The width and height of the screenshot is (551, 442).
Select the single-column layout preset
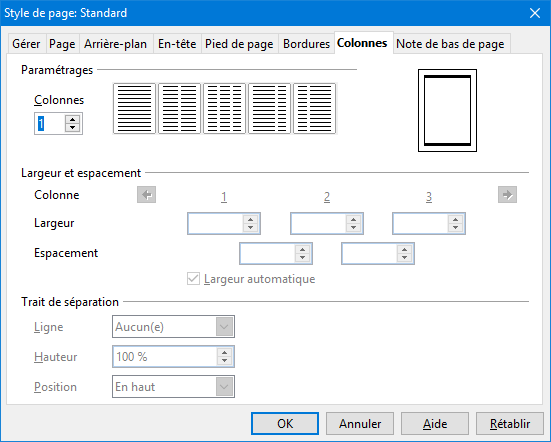[134, 109]
